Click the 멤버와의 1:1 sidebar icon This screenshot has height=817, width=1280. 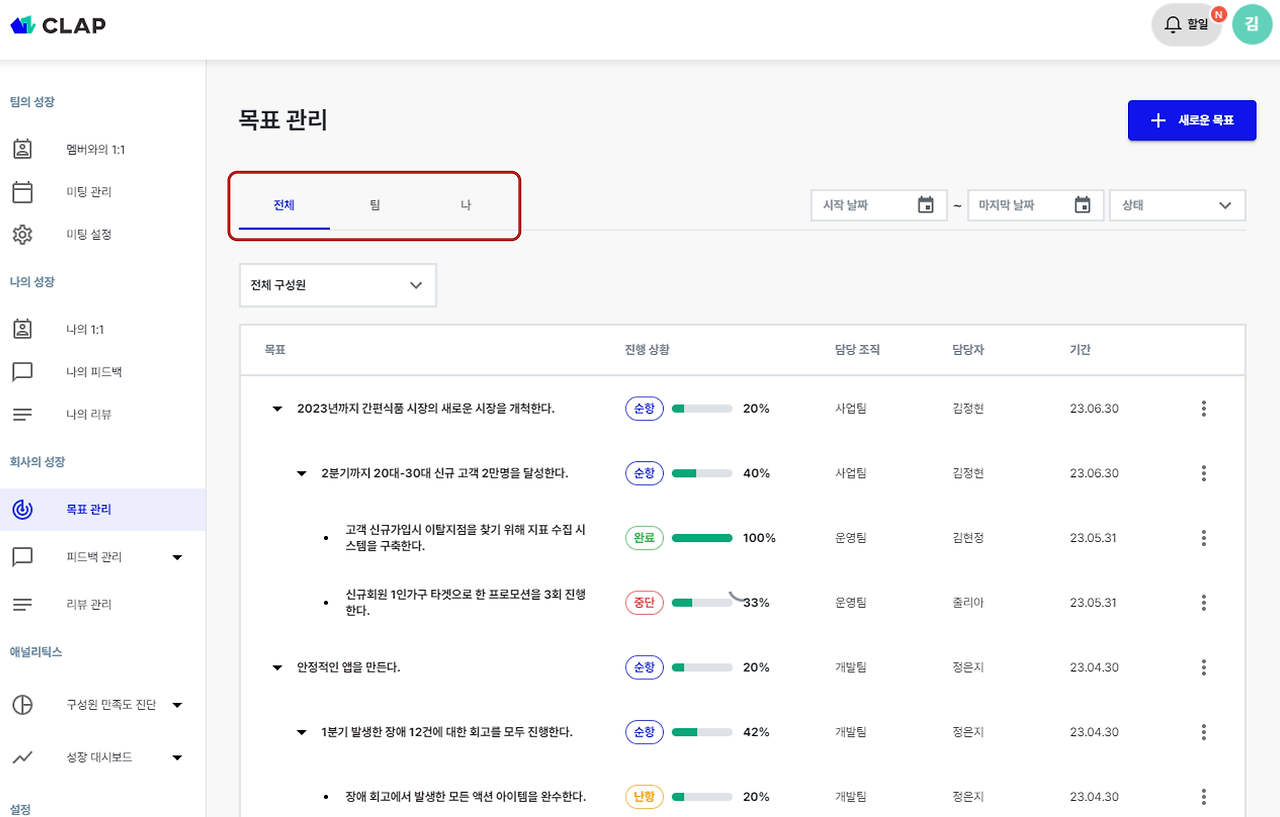pos(22,149)
